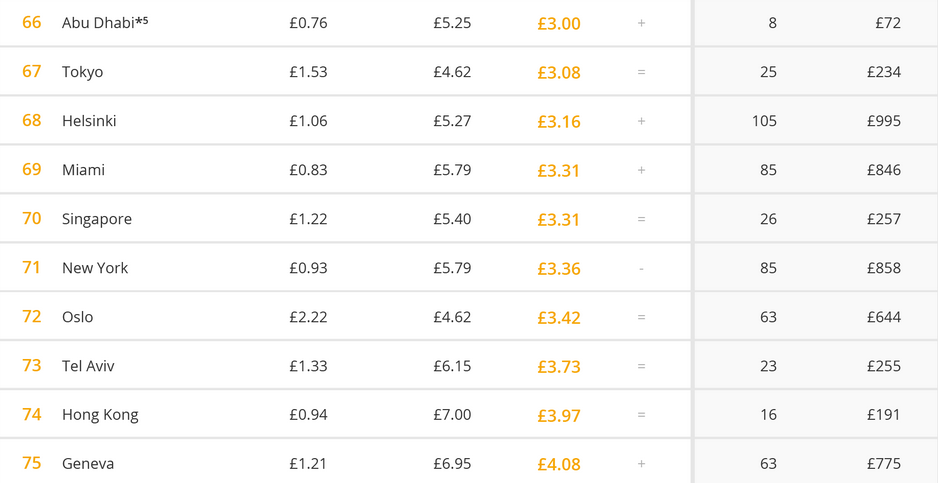Select the orange £3.36 average price
938x483 pixels.
click(x=558, y=268)
